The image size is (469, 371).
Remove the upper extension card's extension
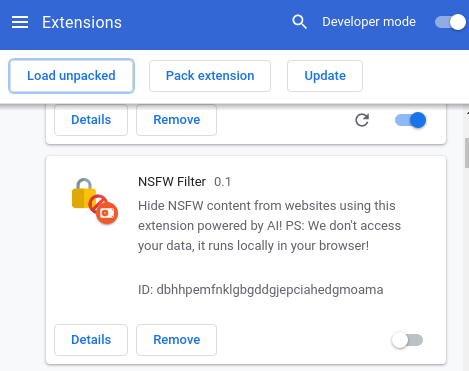176,120
